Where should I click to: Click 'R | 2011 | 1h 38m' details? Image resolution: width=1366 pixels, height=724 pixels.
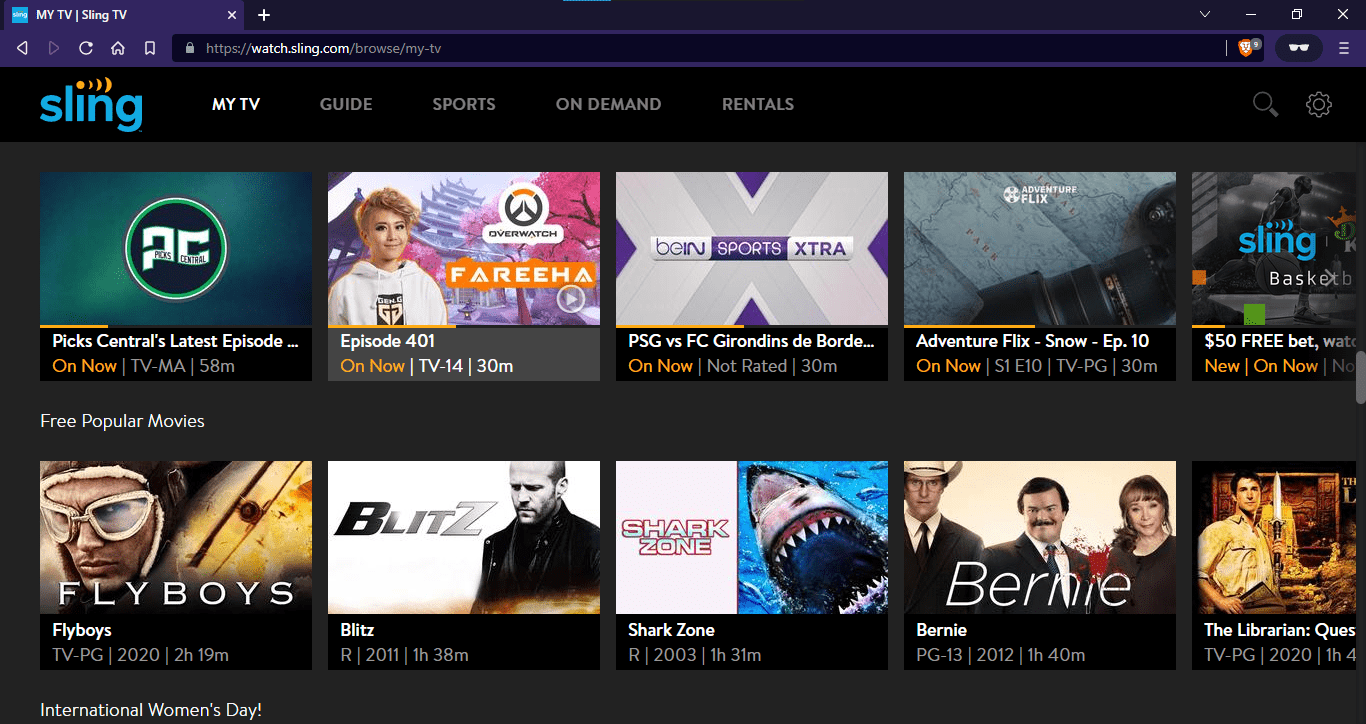[x=404, y=655]
